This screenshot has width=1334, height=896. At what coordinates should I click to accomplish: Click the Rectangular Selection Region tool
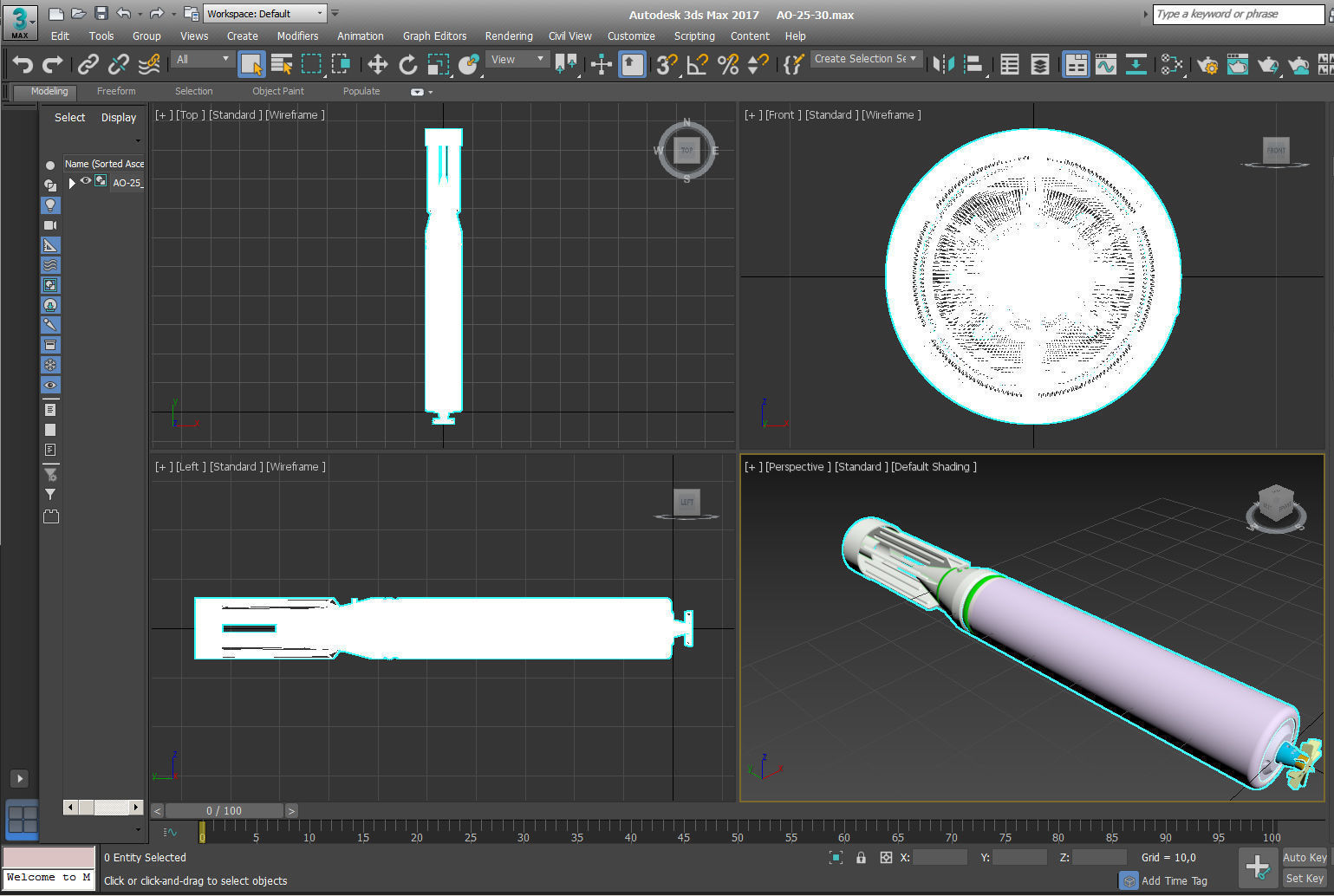tap(311, 64)
